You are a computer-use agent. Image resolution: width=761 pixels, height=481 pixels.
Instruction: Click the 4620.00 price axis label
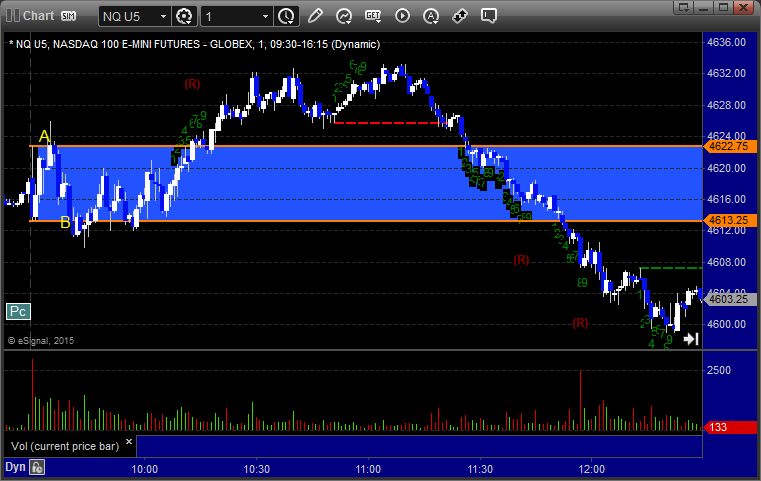(x=727, y=168)
